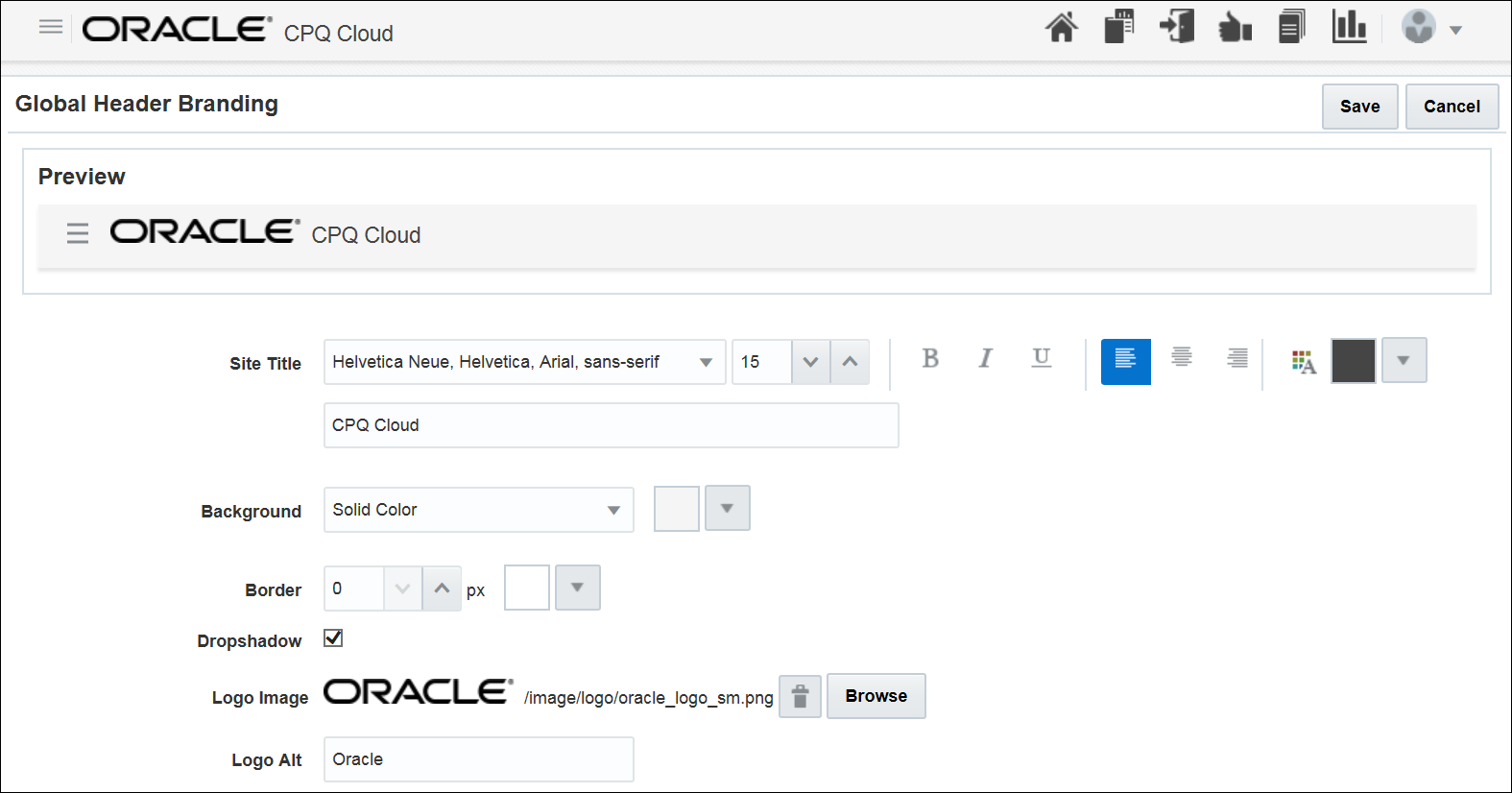Screen dimensions: 1512x793
Task: Select center text alignment
Action: [1182, 359]
